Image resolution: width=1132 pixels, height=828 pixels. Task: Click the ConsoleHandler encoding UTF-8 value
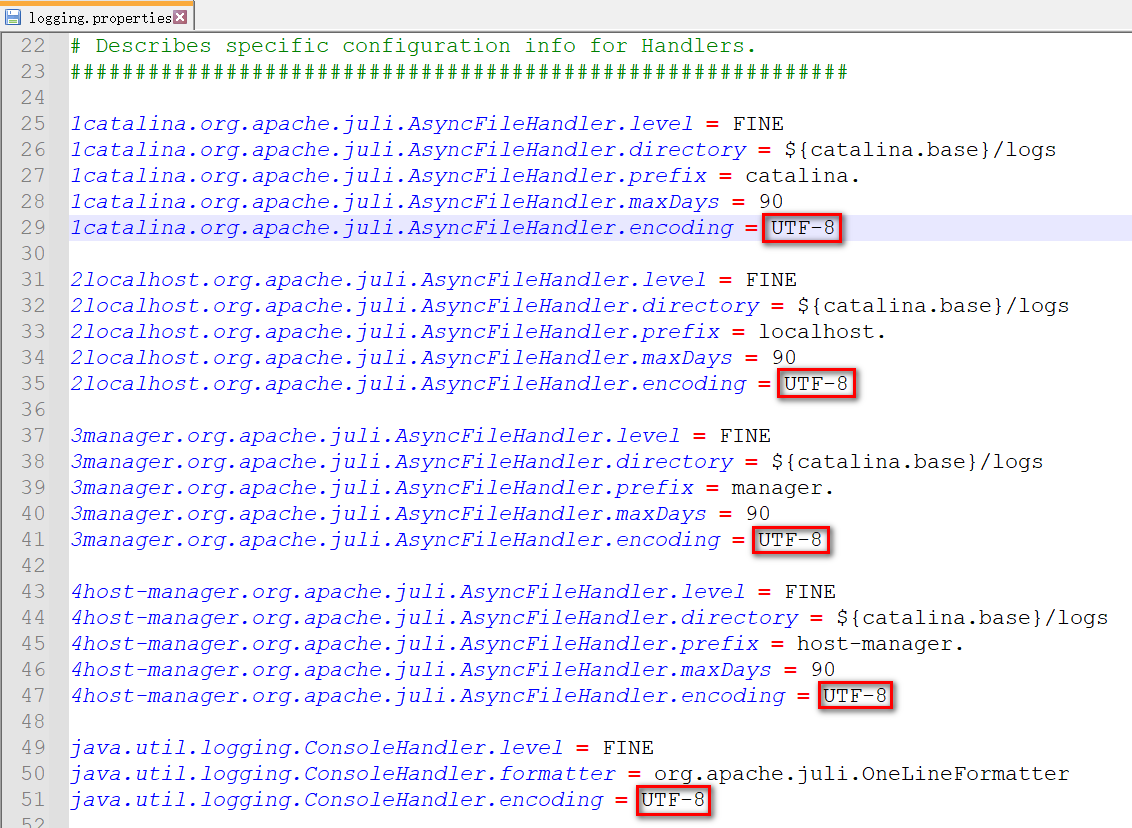673,800
